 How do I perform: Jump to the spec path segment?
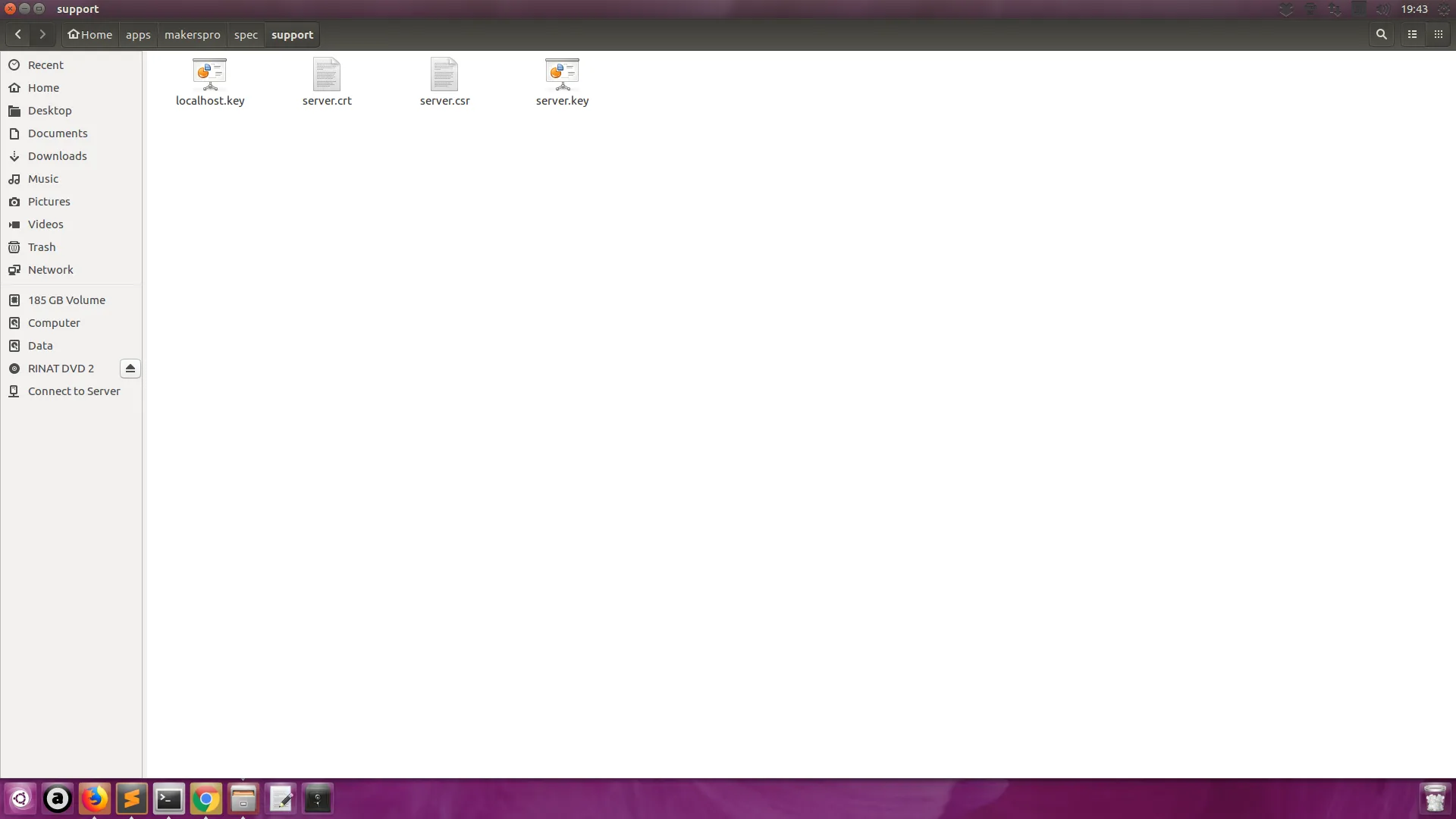click(246, 35)
